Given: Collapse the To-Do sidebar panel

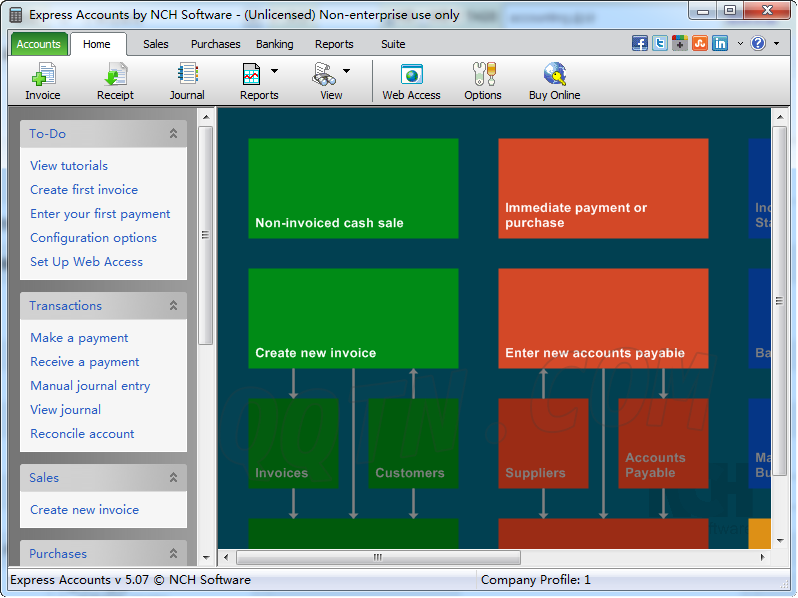Looking at the screenshot, I should coord(173,134).
